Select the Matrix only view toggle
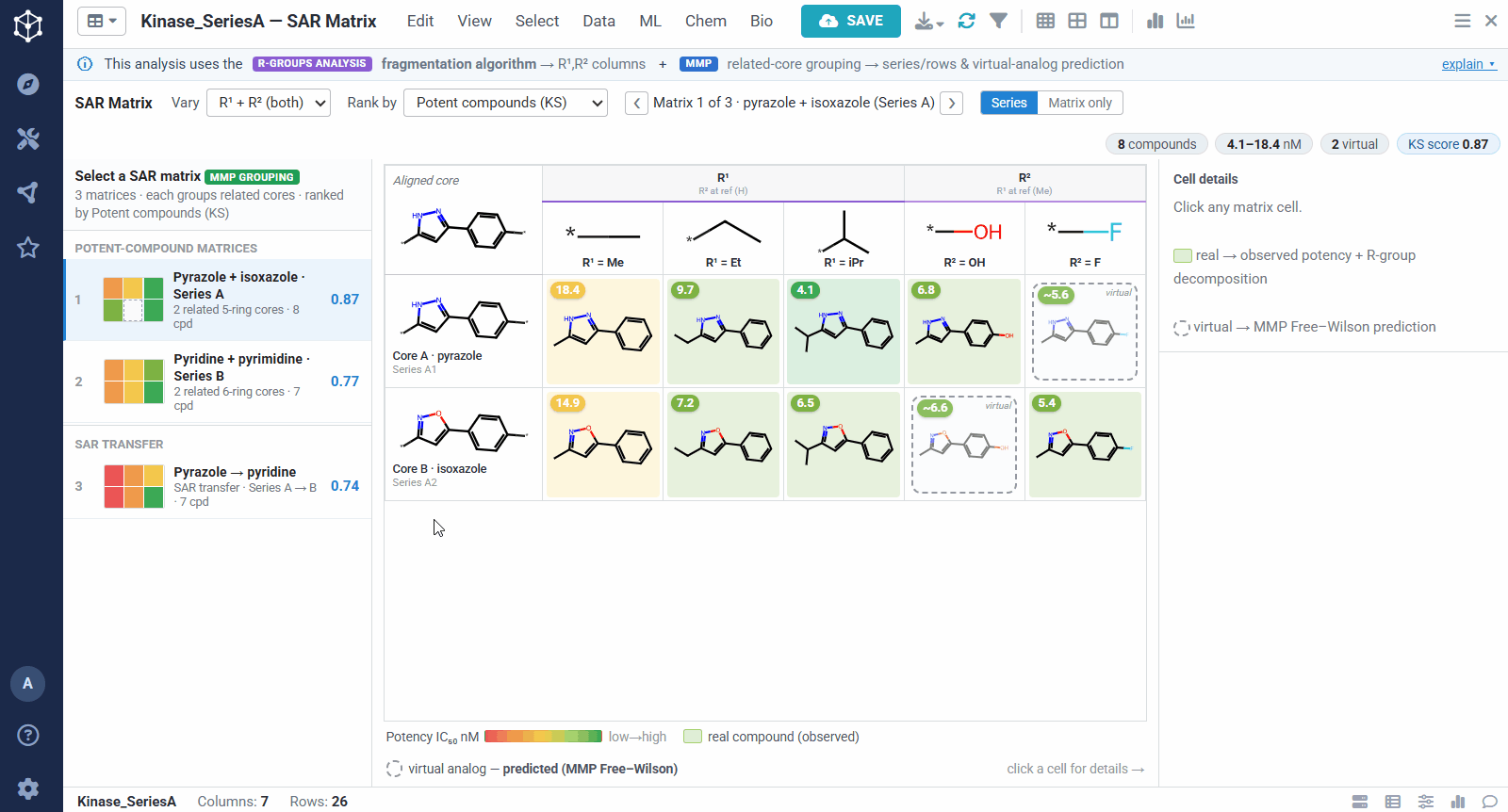 pyautogui.click(x=1080, y=103)
